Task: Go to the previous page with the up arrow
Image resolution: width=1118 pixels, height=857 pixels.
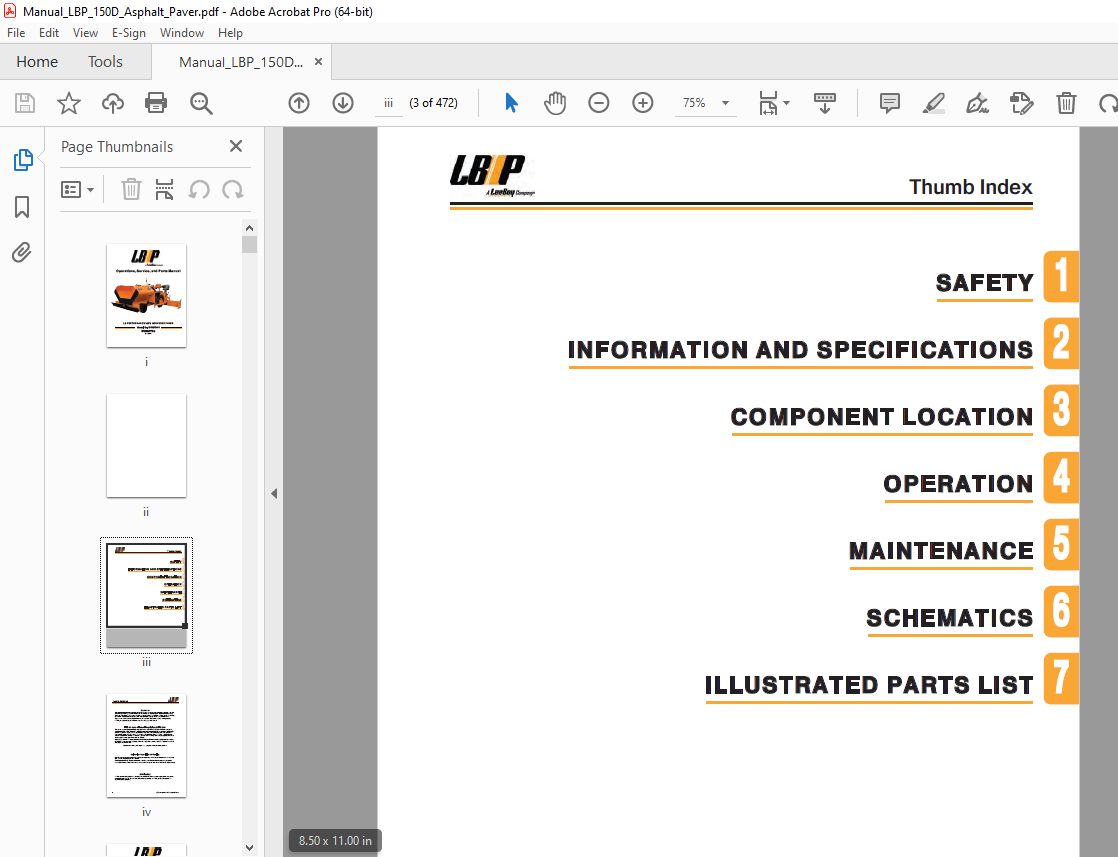Action: click(299, 103)
